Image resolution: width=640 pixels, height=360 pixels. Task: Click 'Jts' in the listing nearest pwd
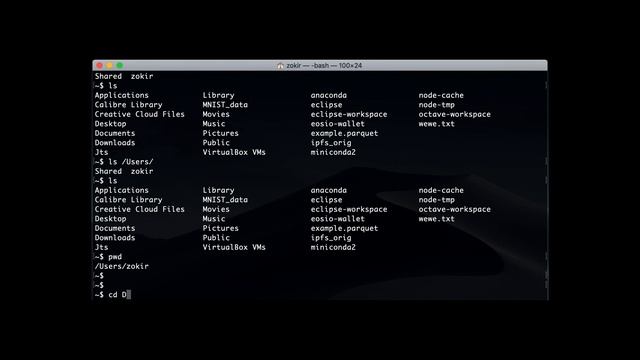(x=101, y=247)
